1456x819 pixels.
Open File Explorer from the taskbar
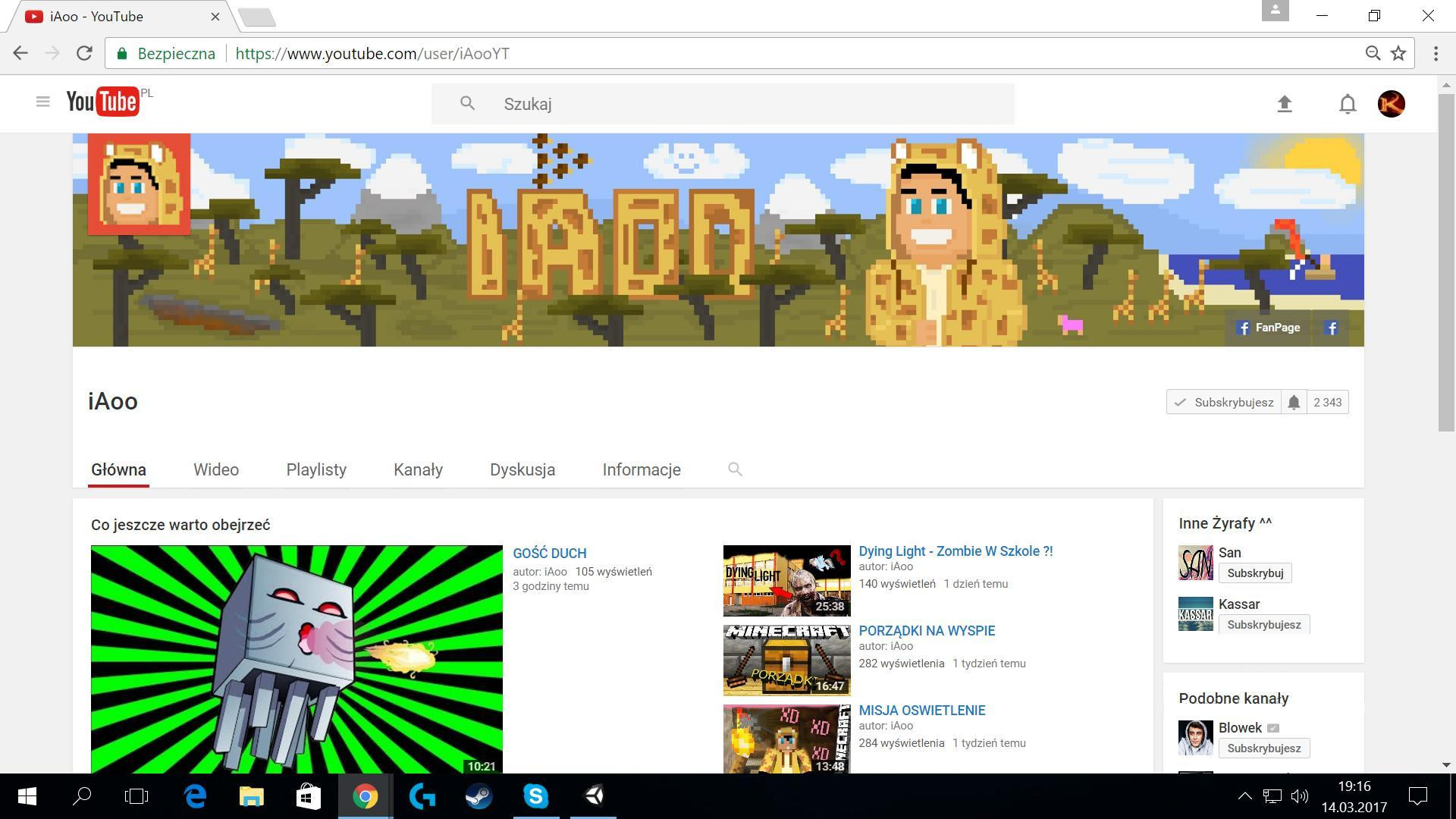(x=252, y=796)
